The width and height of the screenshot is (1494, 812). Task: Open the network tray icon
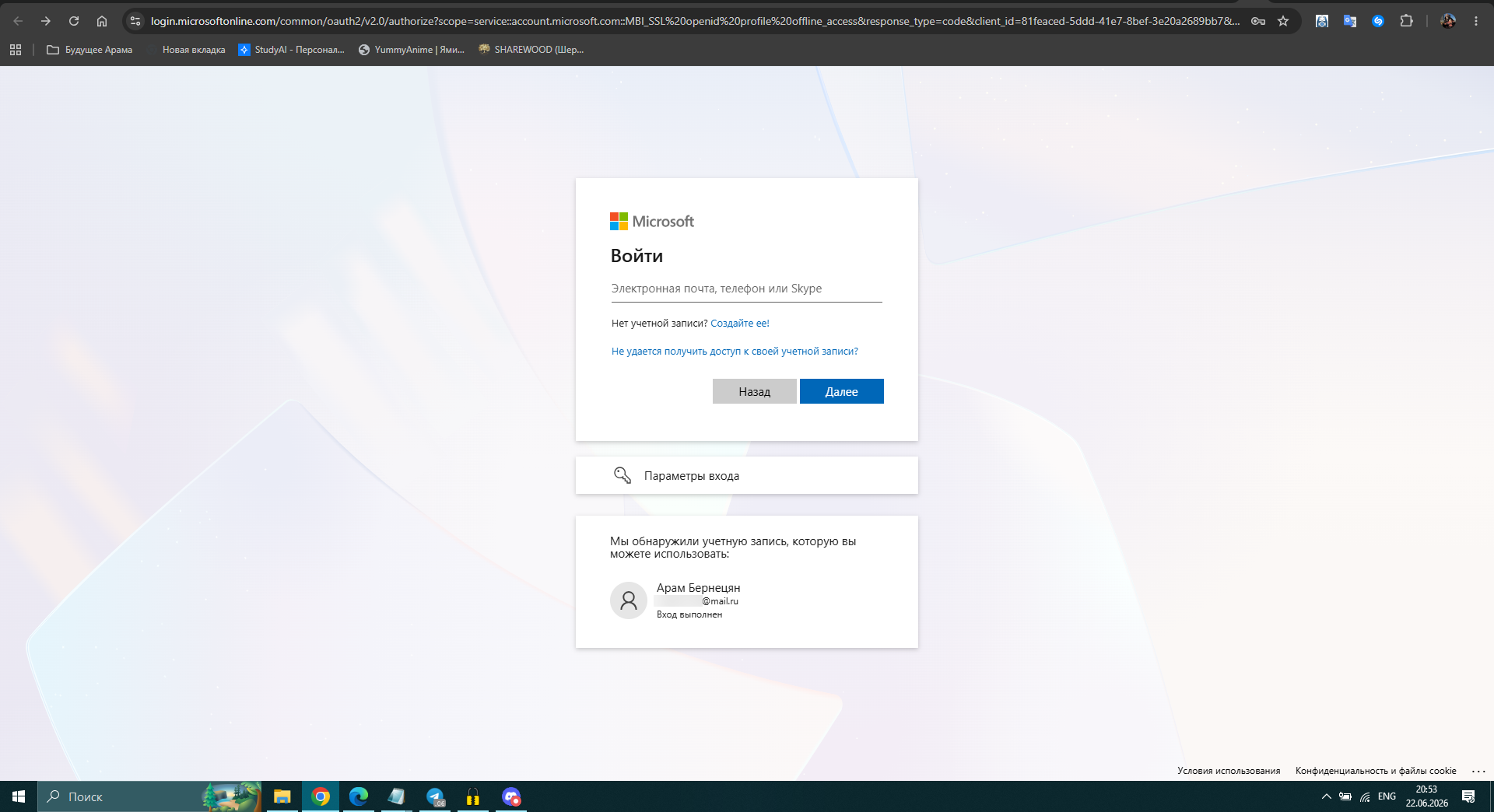pos(1366,796)
